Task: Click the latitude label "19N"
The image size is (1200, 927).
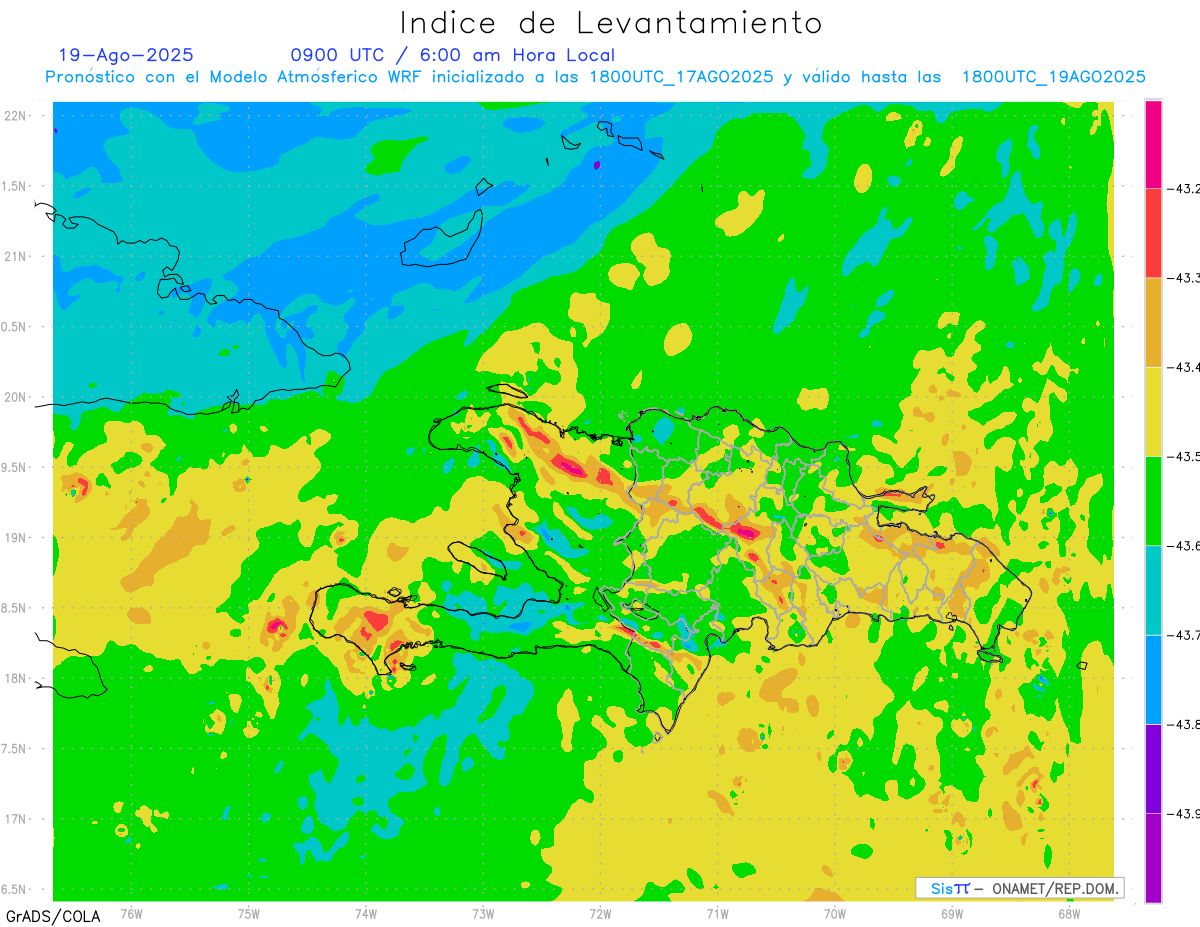Action: [x=17, y=538]
